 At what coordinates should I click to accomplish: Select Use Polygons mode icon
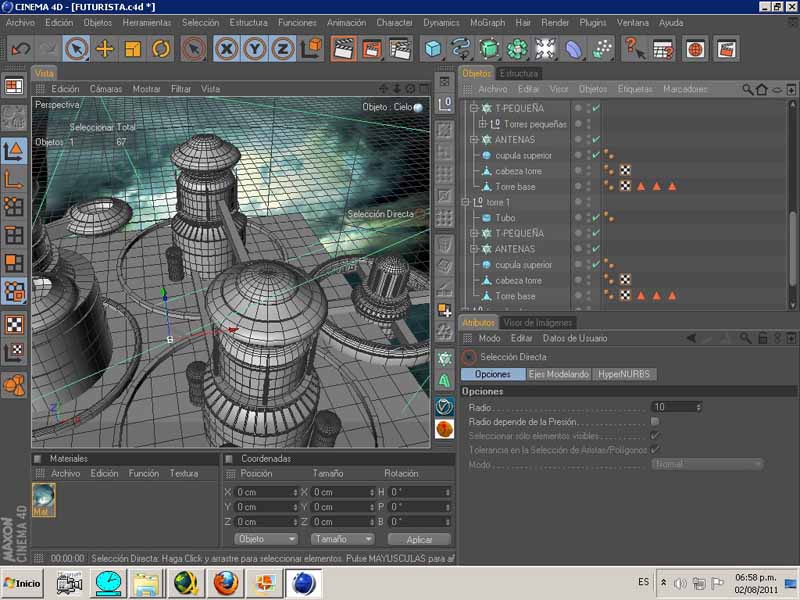coord(14,263)
